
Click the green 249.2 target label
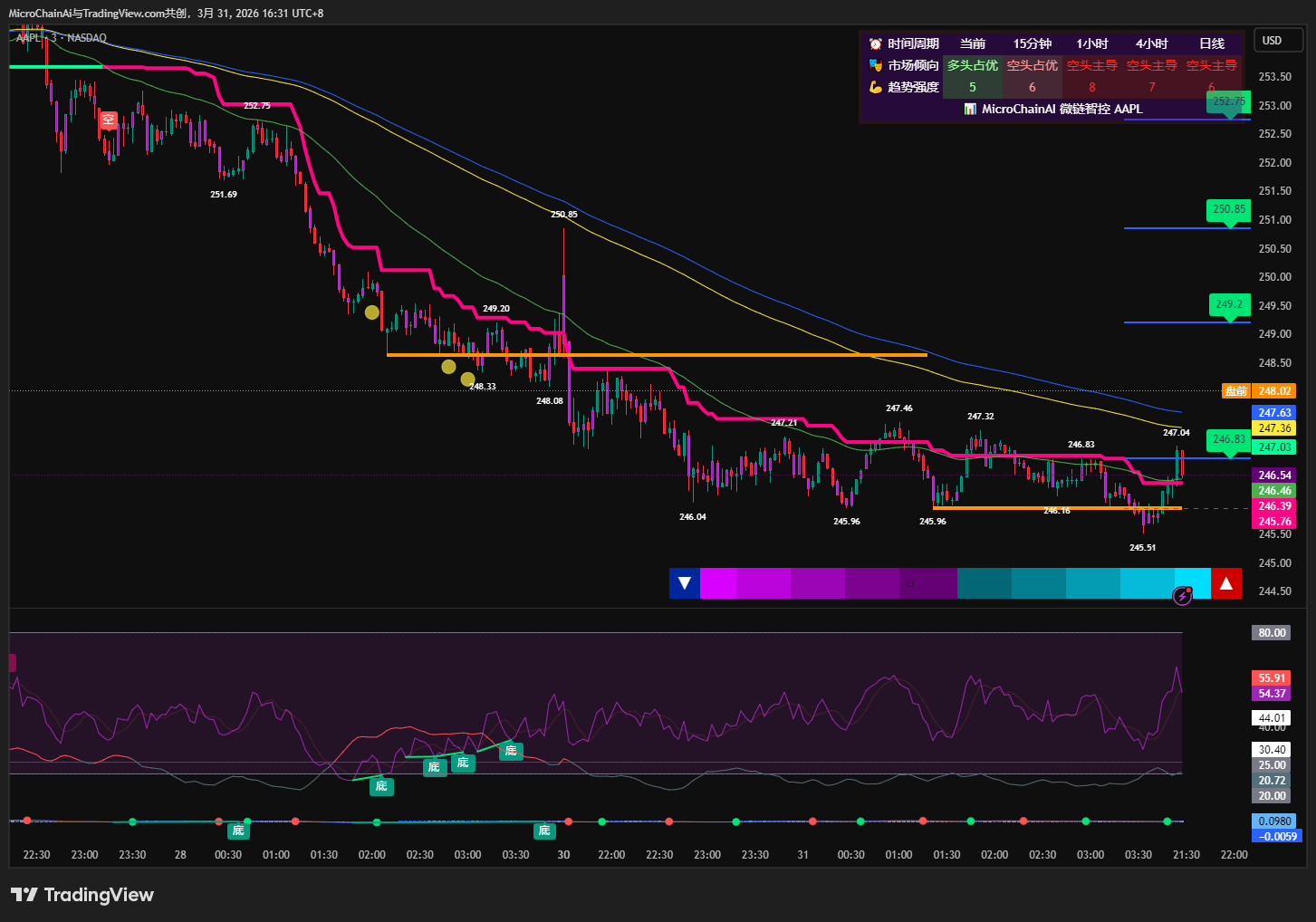point(1229,304)
